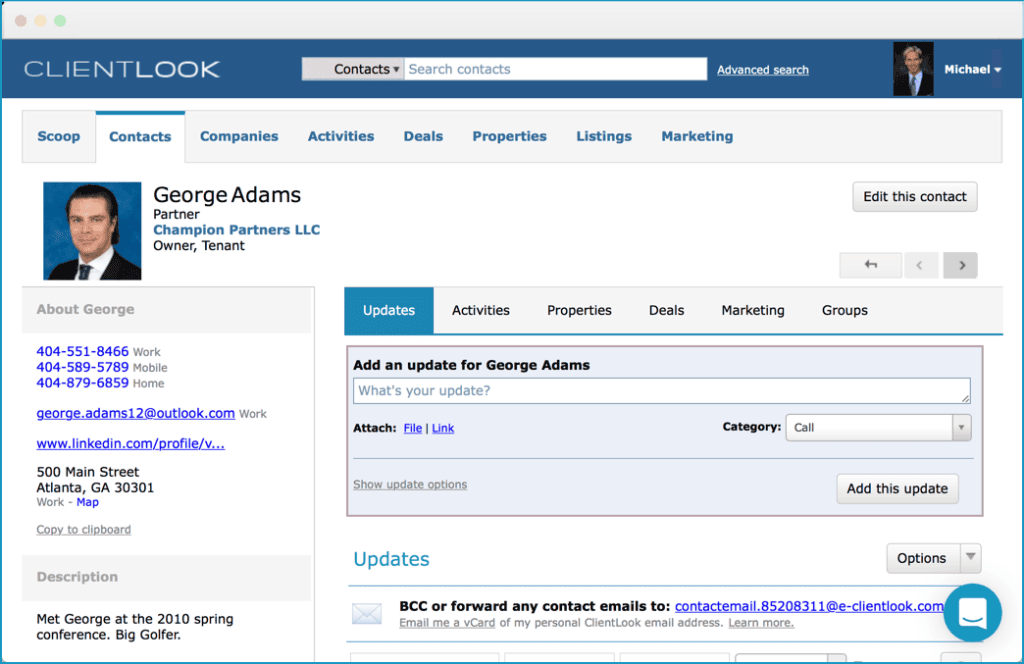The height and width of the screenshot is (664, 1024).
Task: Open the LinkedIn profile link
Action: (131, 444)
